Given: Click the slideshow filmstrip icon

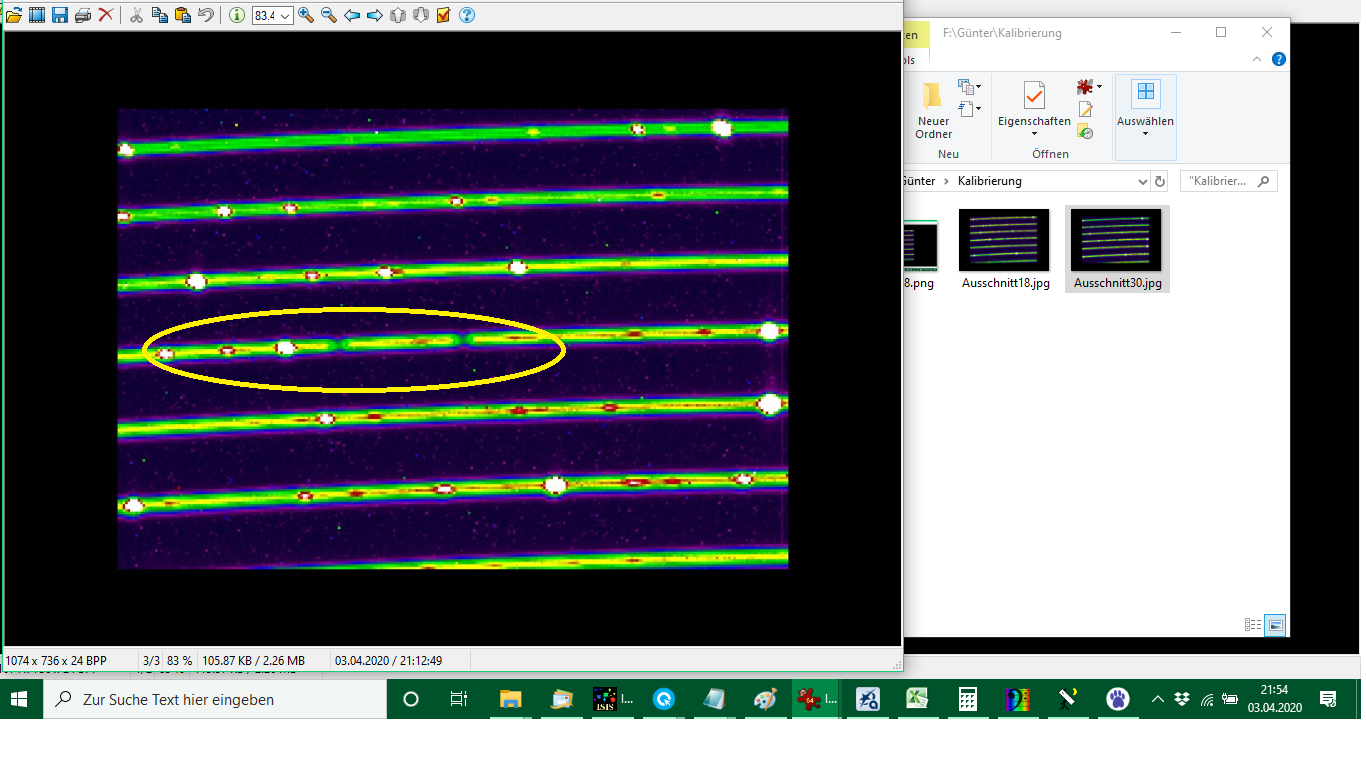Looking at the screenshot, I should (37, 15).
